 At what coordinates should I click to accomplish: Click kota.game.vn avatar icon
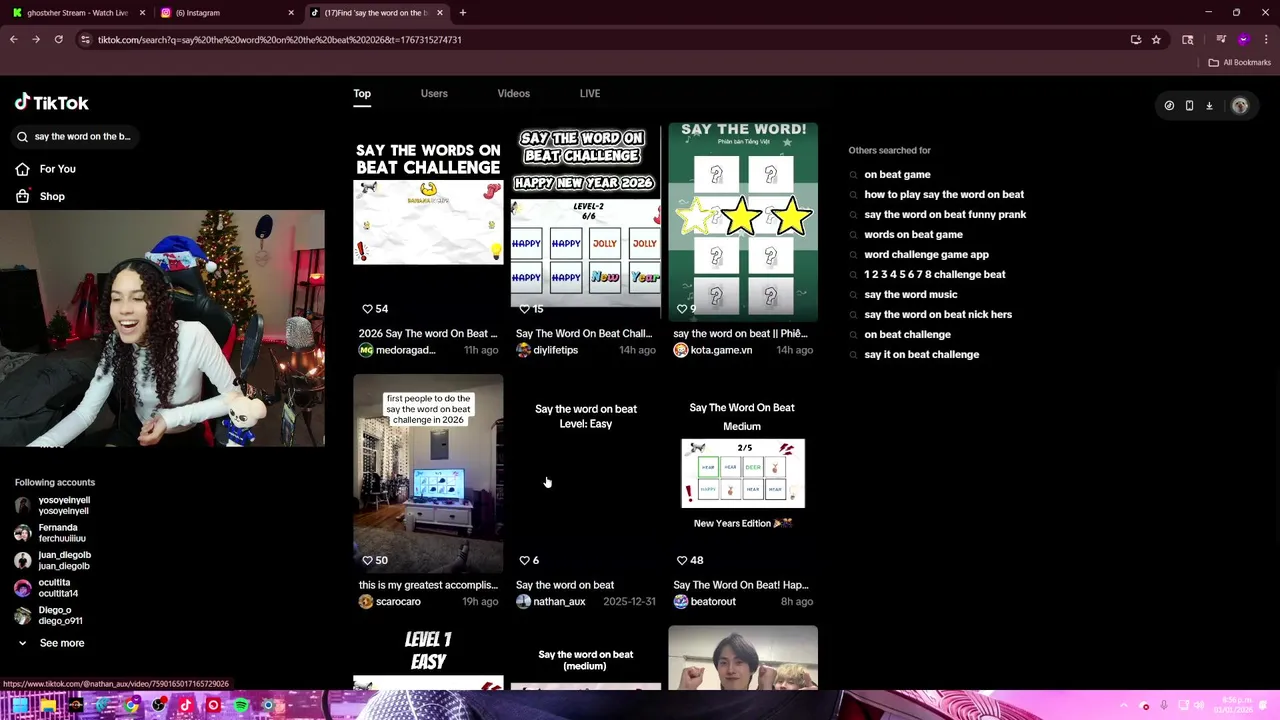tap(681, 350)
